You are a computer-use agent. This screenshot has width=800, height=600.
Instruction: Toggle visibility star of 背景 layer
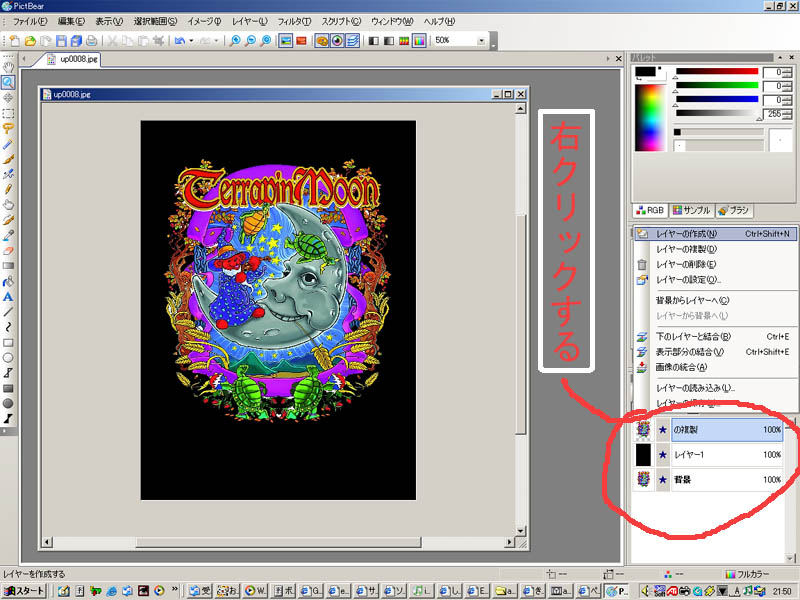[x=663, y=480]
